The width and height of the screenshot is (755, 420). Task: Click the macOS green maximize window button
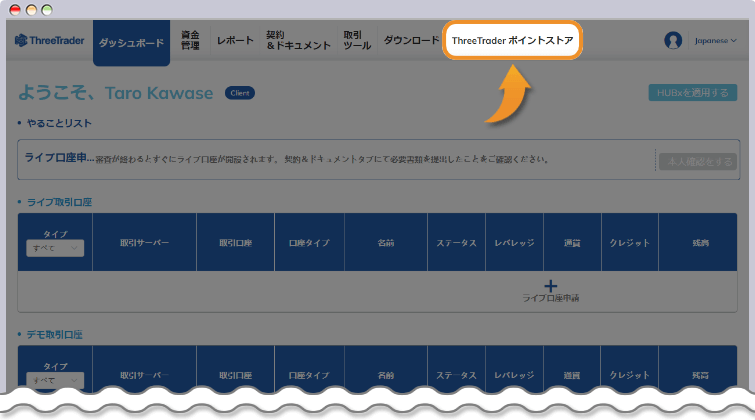coord(47,10)
